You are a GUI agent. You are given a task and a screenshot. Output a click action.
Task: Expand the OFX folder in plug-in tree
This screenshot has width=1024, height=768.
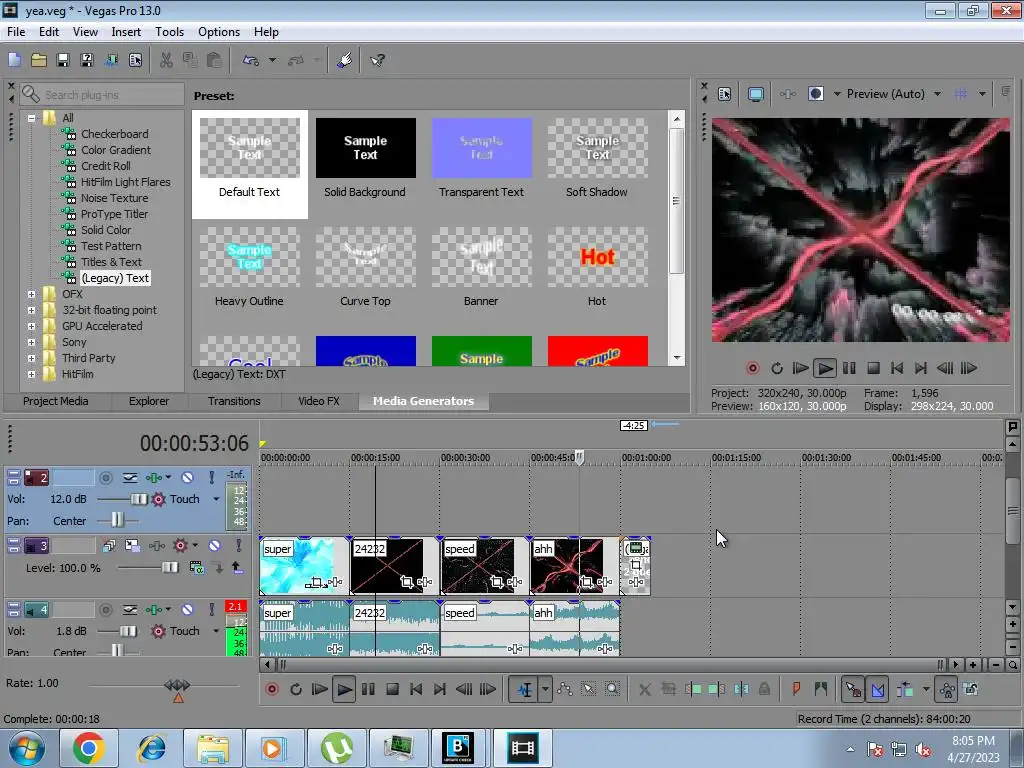click(x=31, y=295)
